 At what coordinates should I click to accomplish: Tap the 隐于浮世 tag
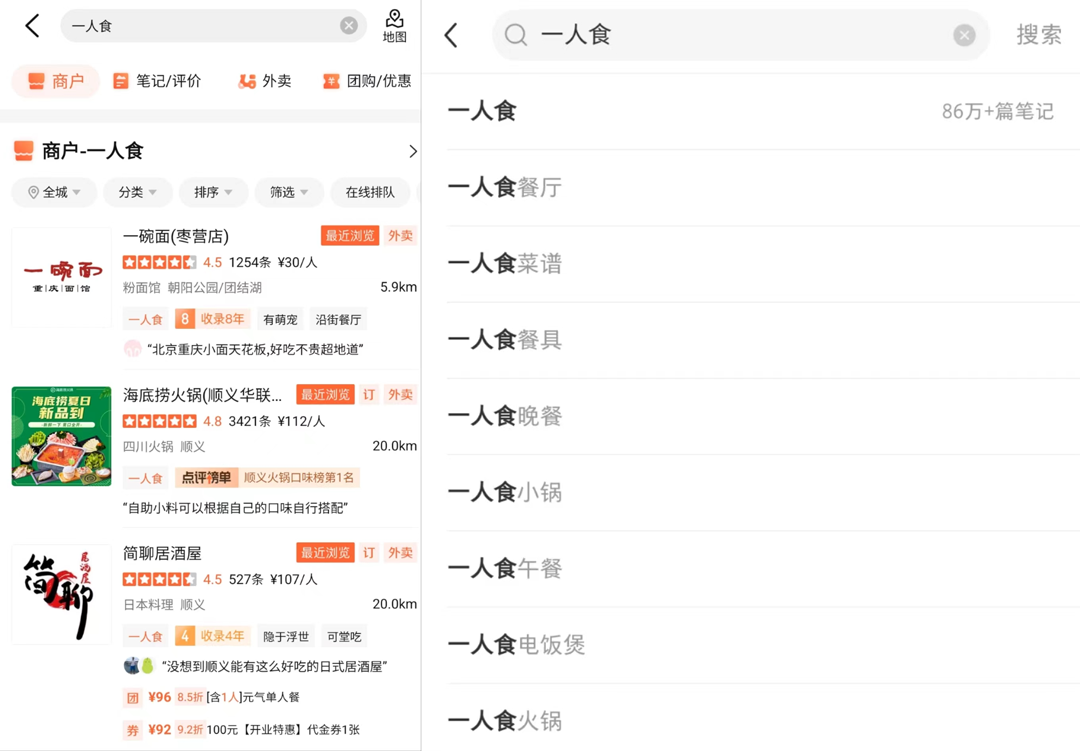point(286,637)
